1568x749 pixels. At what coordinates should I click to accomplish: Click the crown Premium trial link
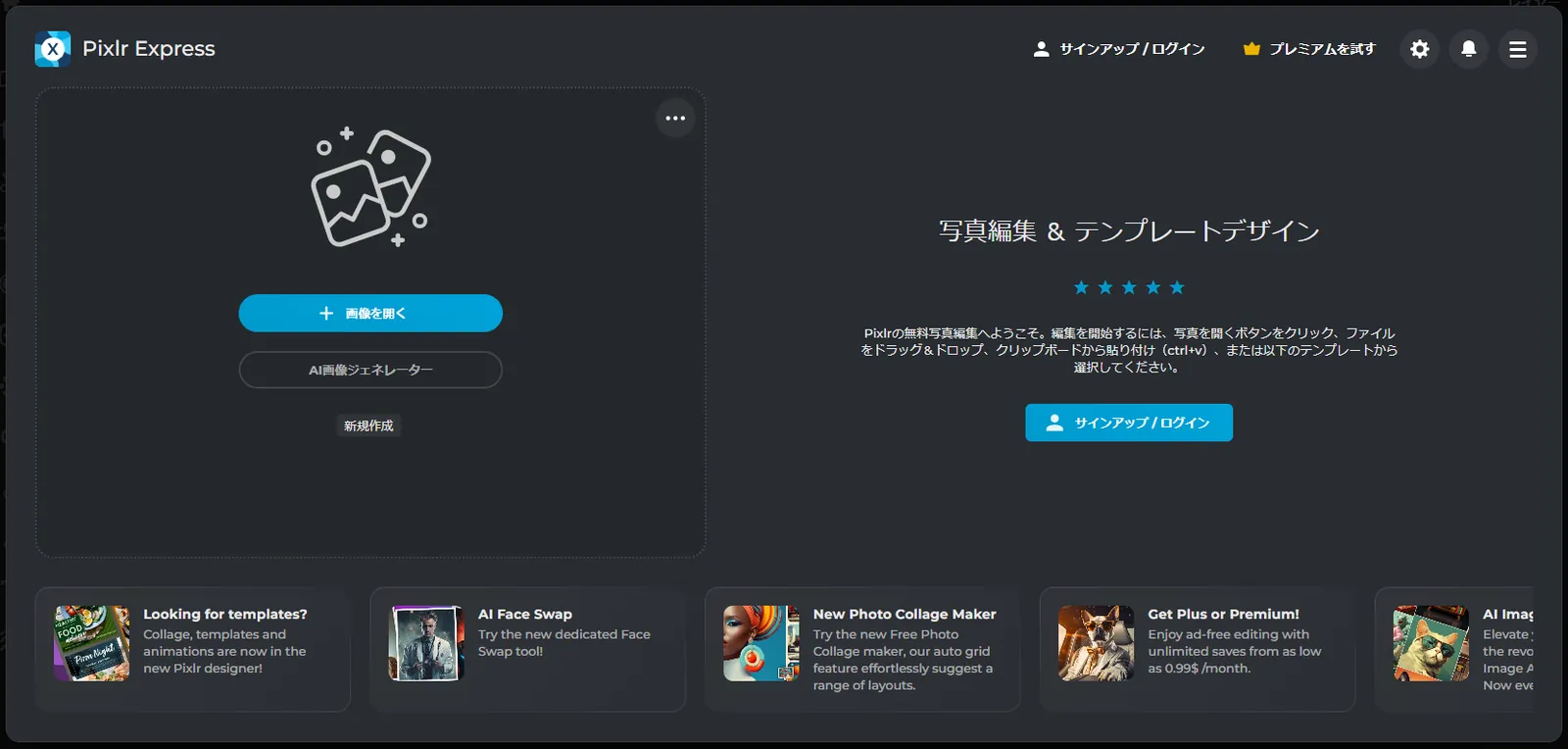[1309, 49]
